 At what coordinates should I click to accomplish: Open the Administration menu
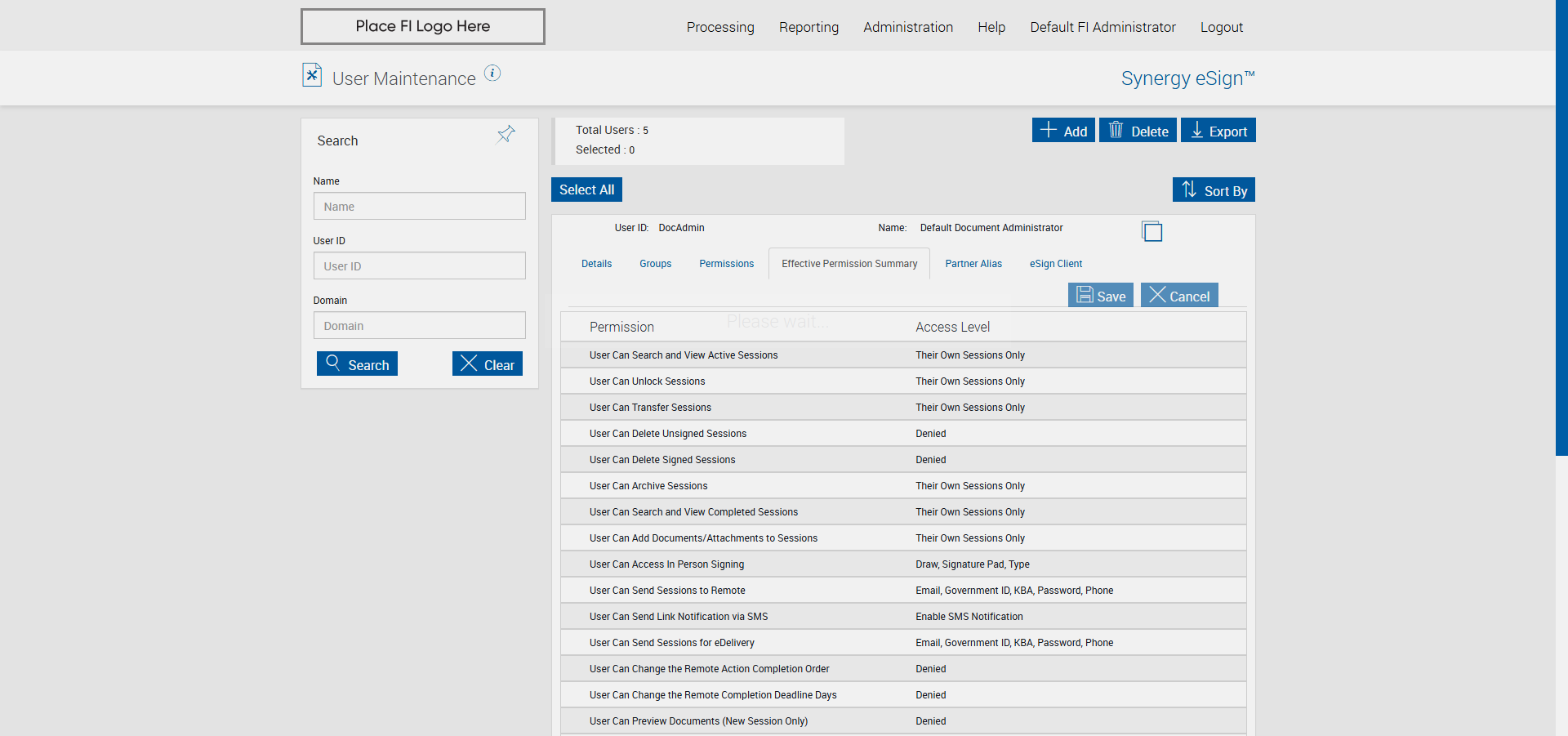pyautogui.click(x=908, y=27)
